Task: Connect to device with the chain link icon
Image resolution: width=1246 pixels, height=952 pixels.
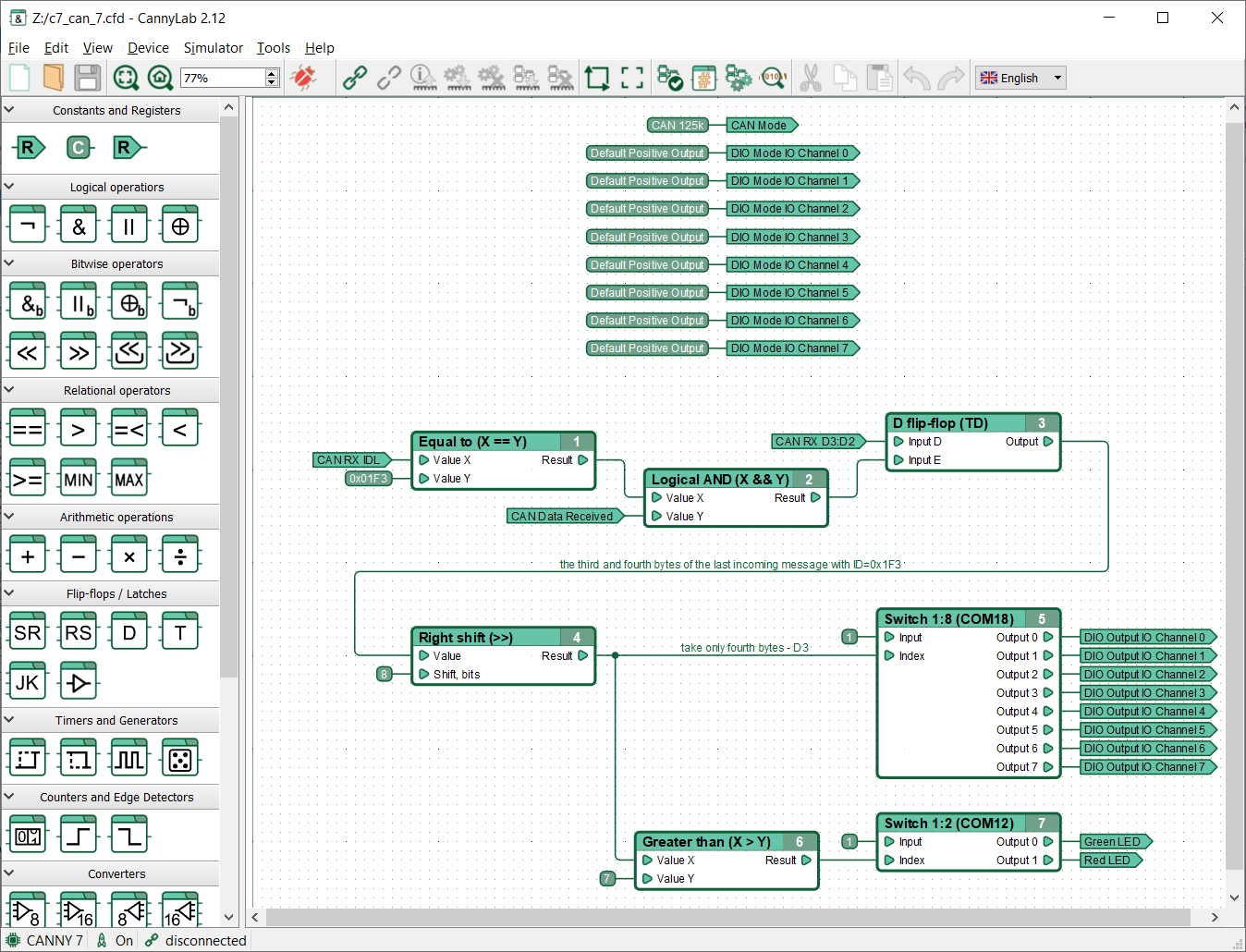Action: 353,78
